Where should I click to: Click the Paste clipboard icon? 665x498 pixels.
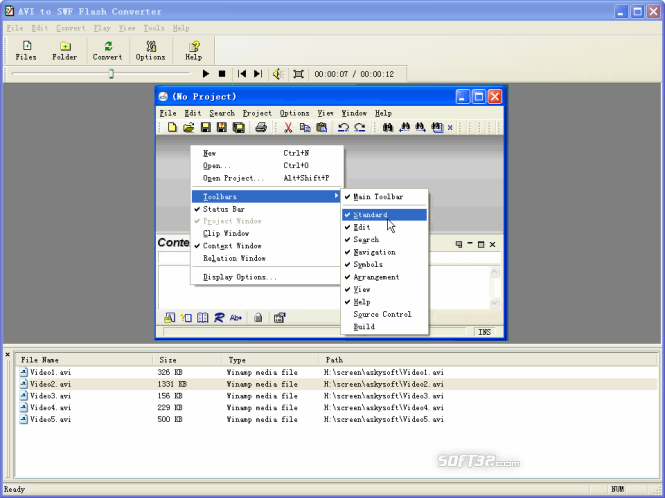322,127
